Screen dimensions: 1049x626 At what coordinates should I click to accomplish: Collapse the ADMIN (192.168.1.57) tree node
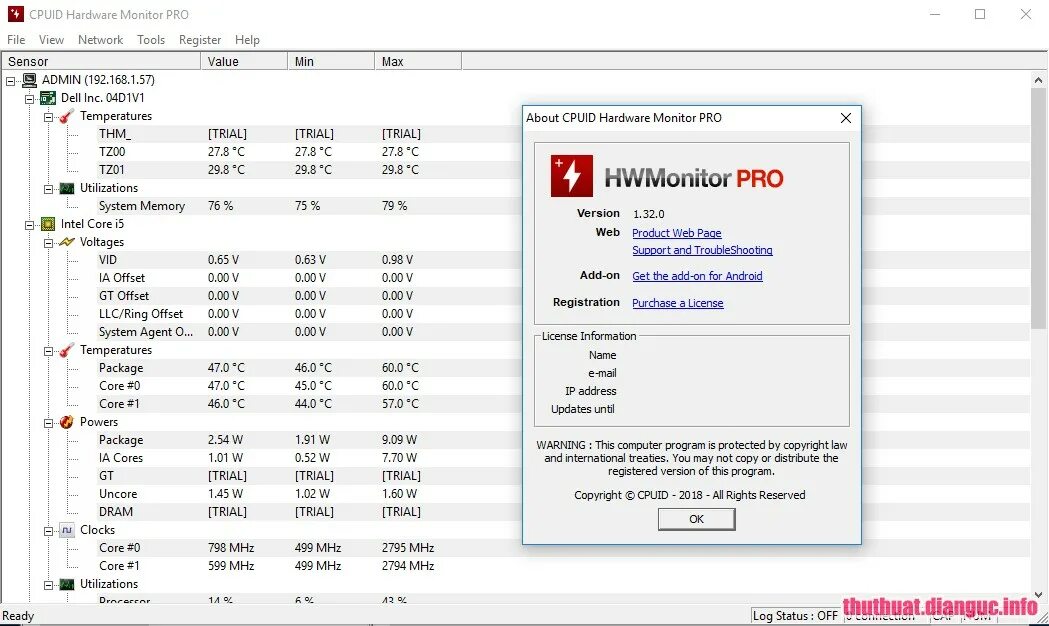click(11, 81)
